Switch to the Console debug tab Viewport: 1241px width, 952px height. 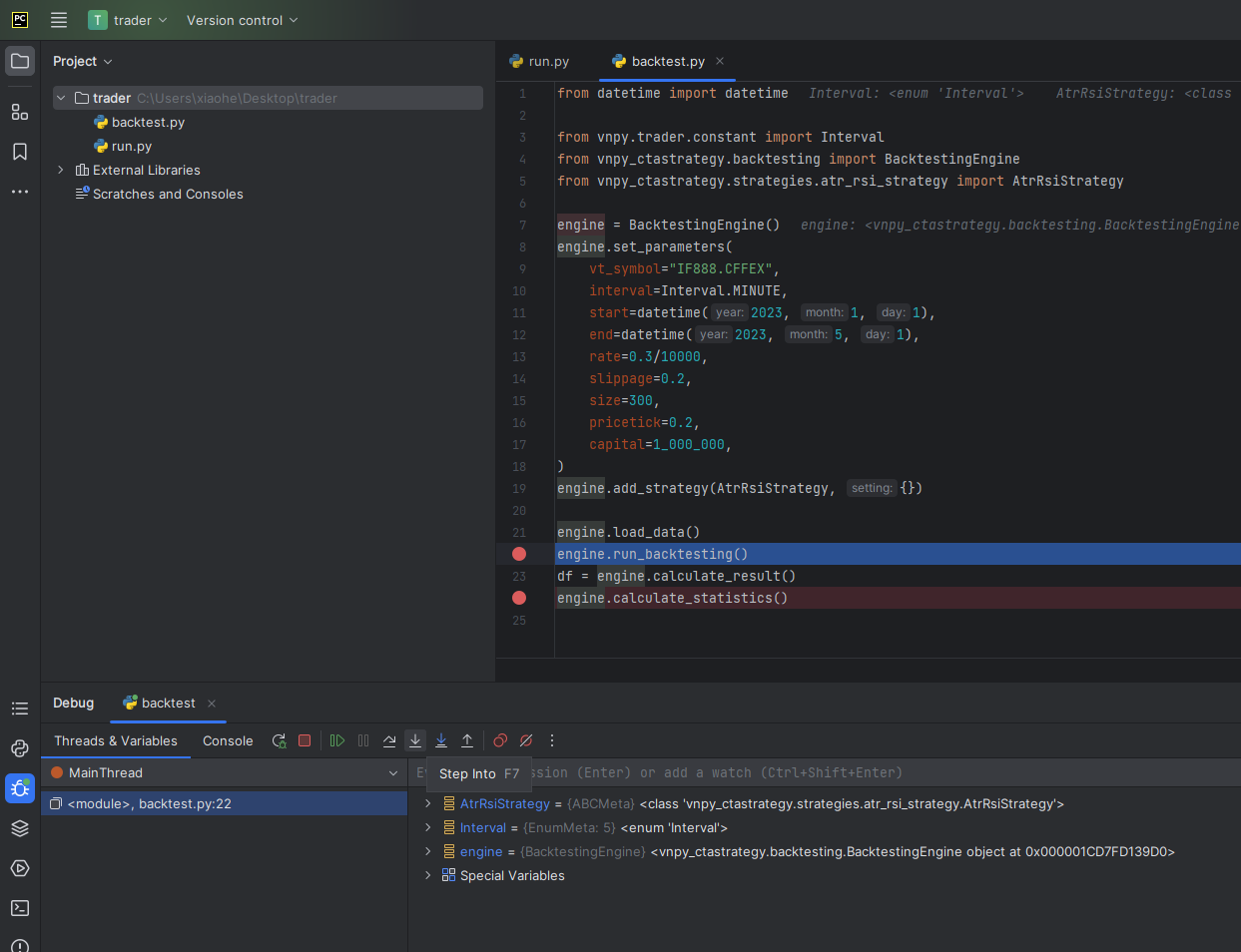pos(228,740)
